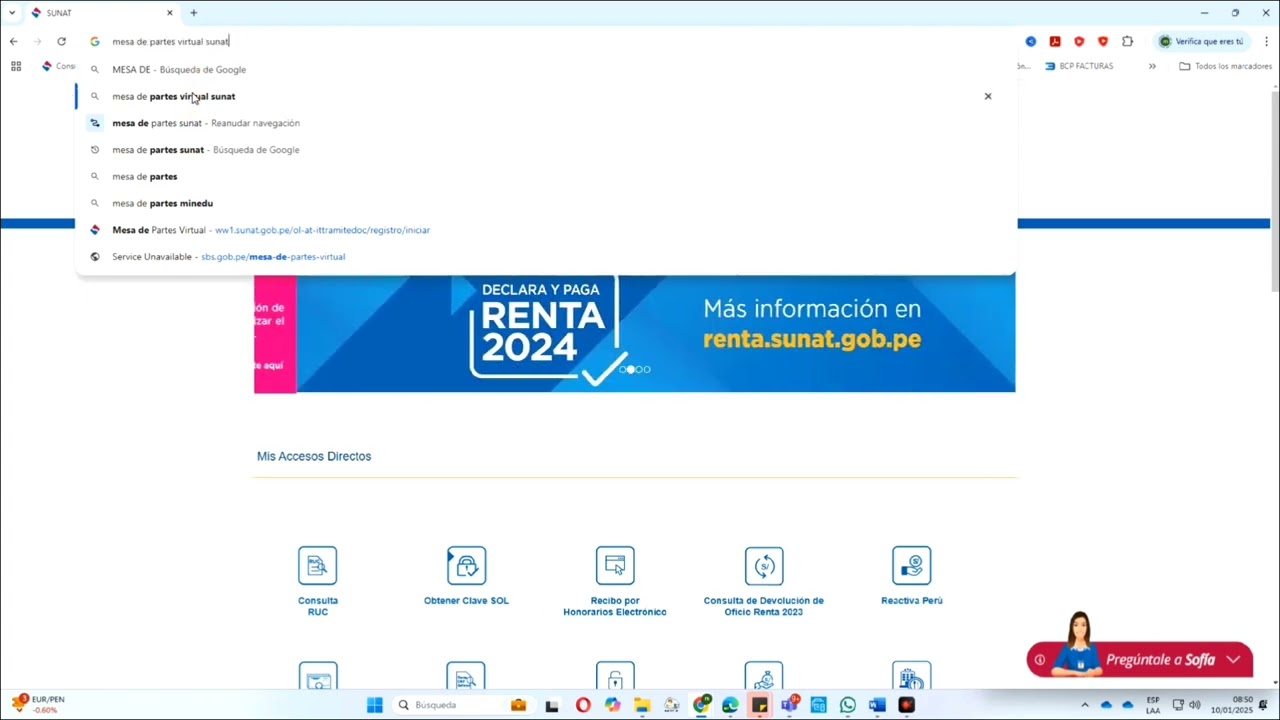Viewport: 1280px width, 720px height.
Task: Open File Explorer from taskbar
Action: coord(641,705)
